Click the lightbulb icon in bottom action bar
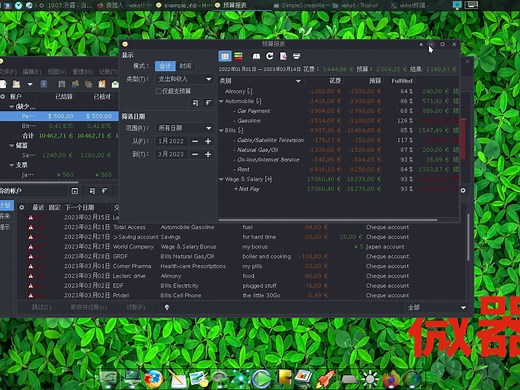Viewport: 520px width, 390px height. 167,307
